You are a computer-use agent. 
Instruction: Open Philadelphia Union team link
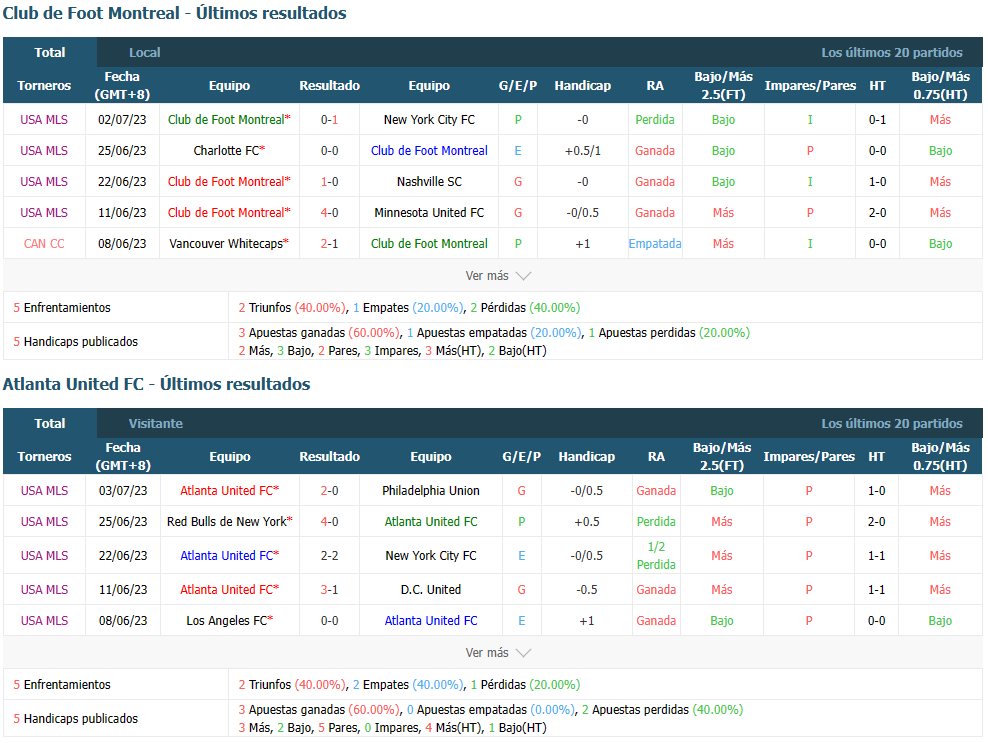pos(430,490)
